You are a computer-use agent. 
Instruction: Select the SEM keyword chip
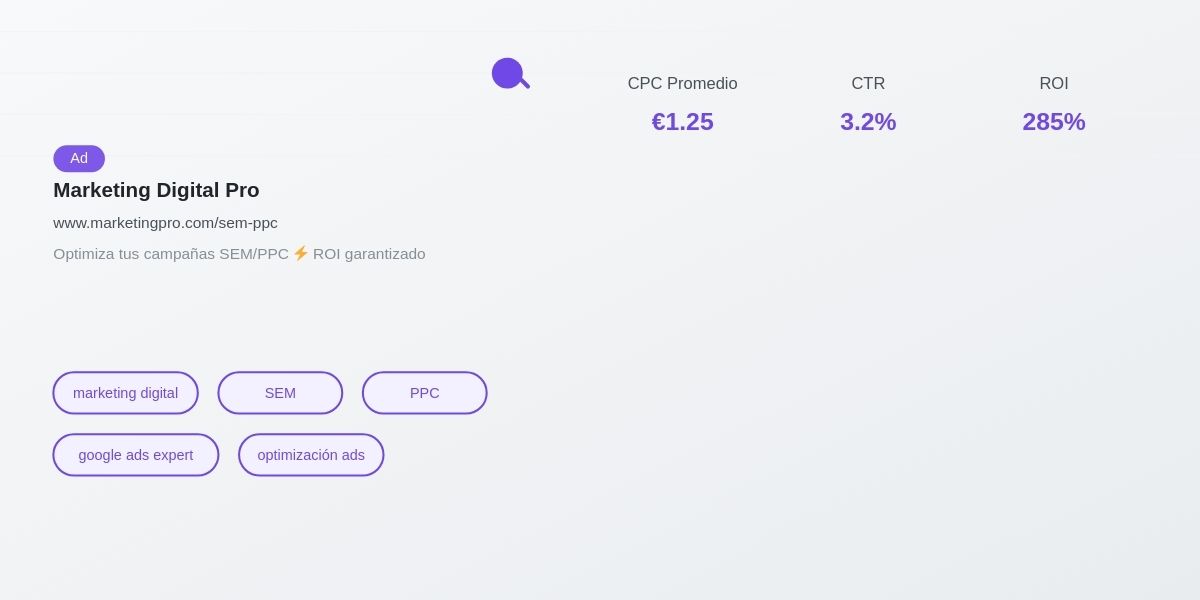point(280,393)
